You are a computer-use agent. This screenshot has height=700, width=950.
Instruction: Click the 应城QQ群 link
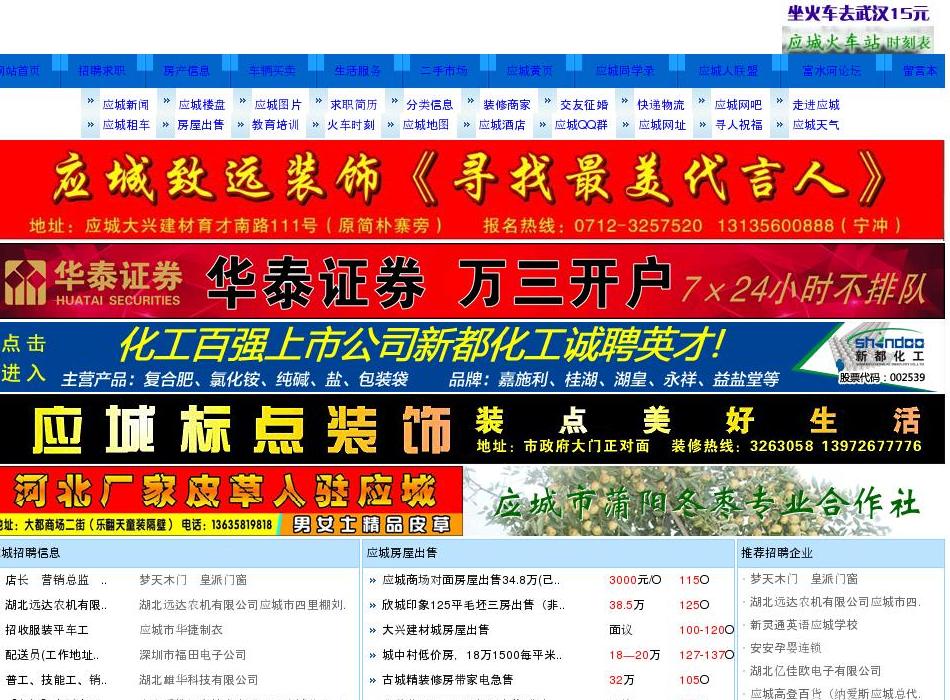point(581,125)
